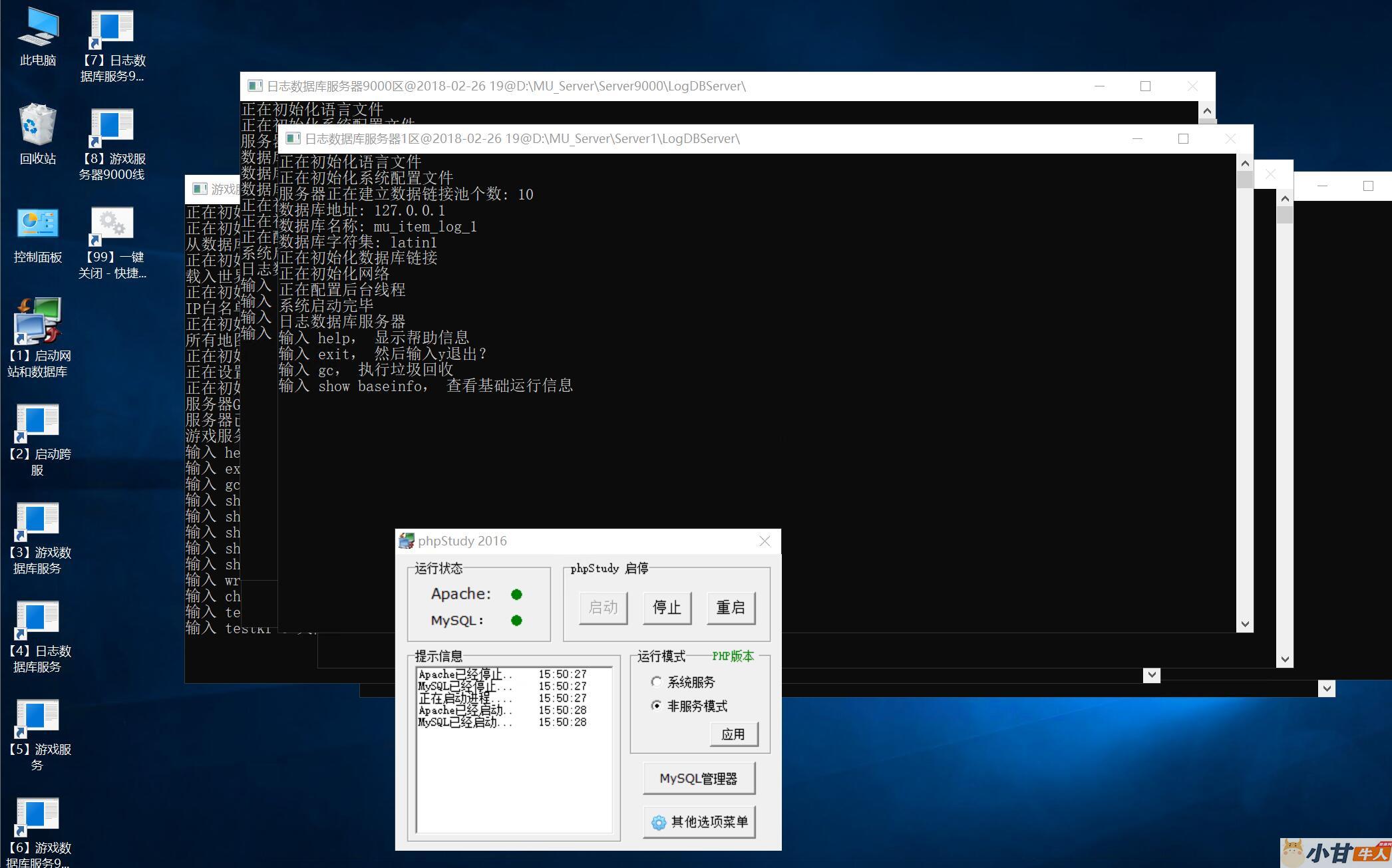
Task: Select the 非服务模式 radio option
Action: (x=657, y=706)
